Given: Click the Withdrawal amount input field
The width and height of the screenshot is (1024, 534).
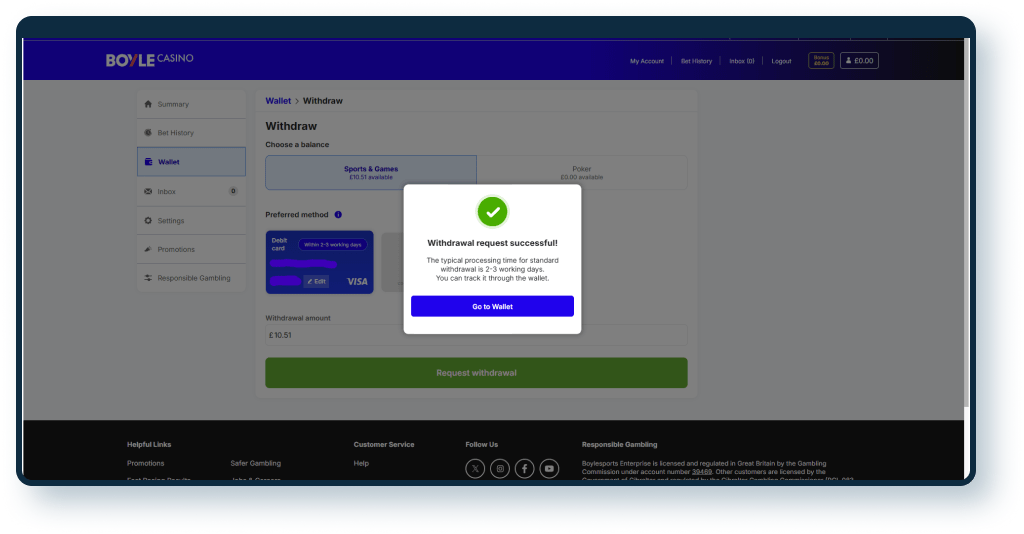Looking at the screenshot, I should tap(476, 335).
